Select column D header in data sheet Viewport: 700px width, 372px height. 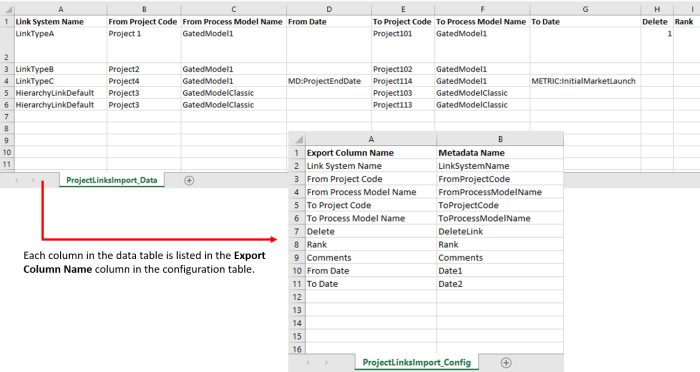(x=329, y=9)
